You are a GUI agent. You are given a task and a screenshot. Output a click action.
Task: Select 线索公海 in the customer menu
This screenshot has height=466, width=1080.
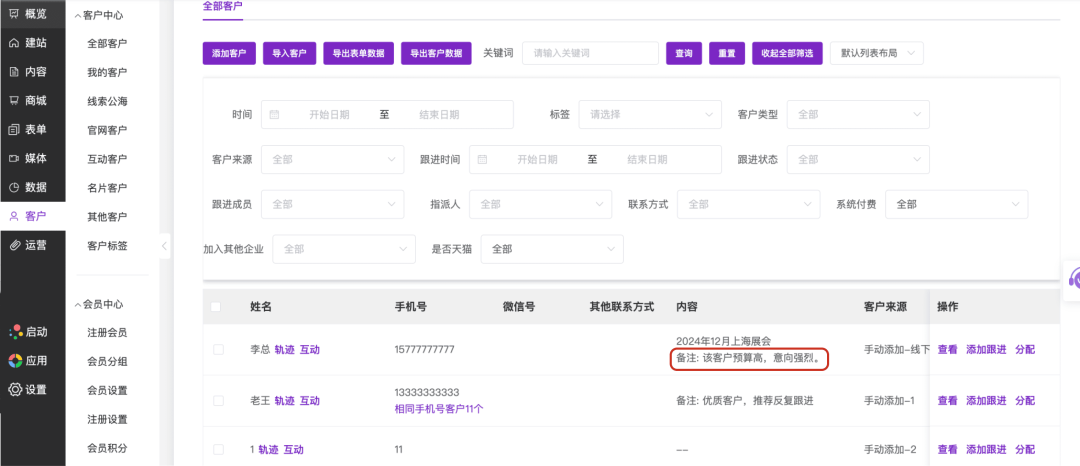(x=107, y=101)
